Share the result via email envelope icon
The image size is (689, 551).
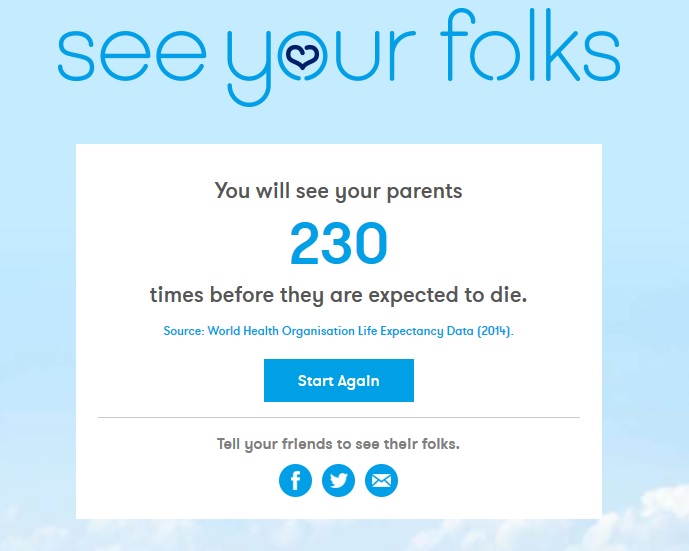(381, 481)
